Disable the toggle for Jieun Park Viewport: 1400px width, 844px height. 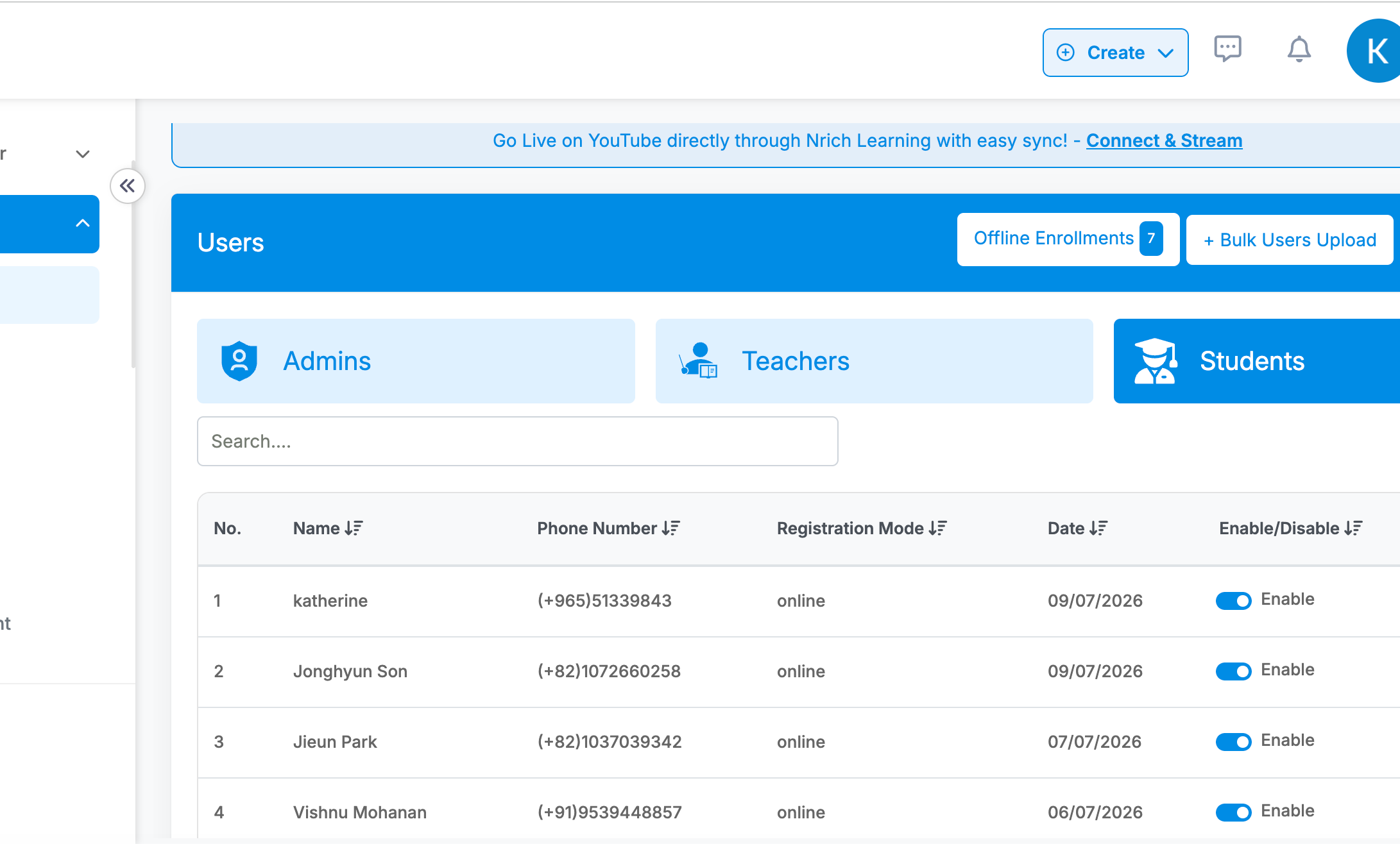click(x=1233, y=741)
